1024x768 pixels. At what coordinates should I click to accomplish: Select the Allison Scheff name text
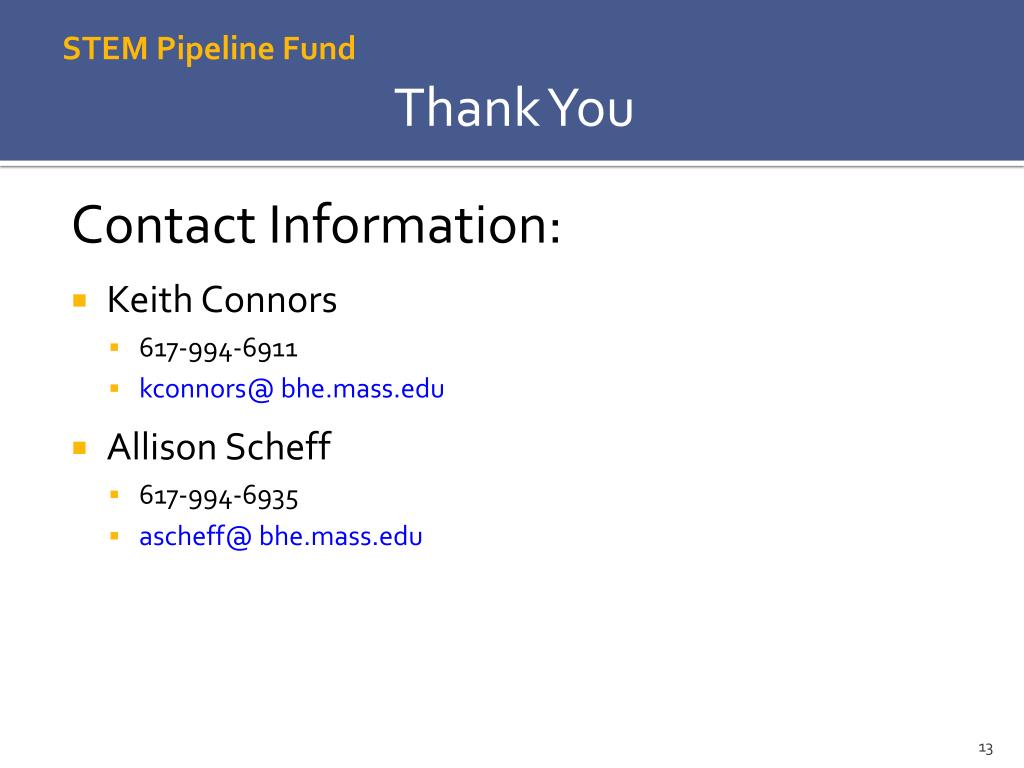point(219,447)
